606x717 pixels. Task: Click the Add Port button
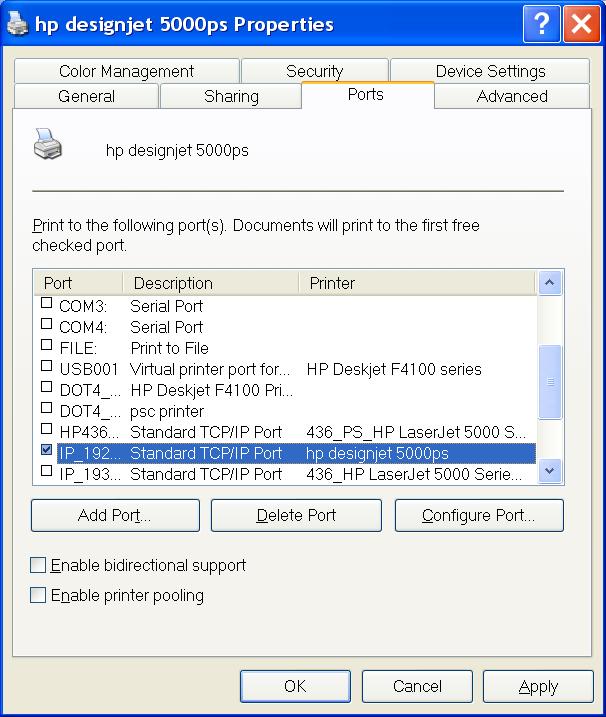click(x=115, y=515)
